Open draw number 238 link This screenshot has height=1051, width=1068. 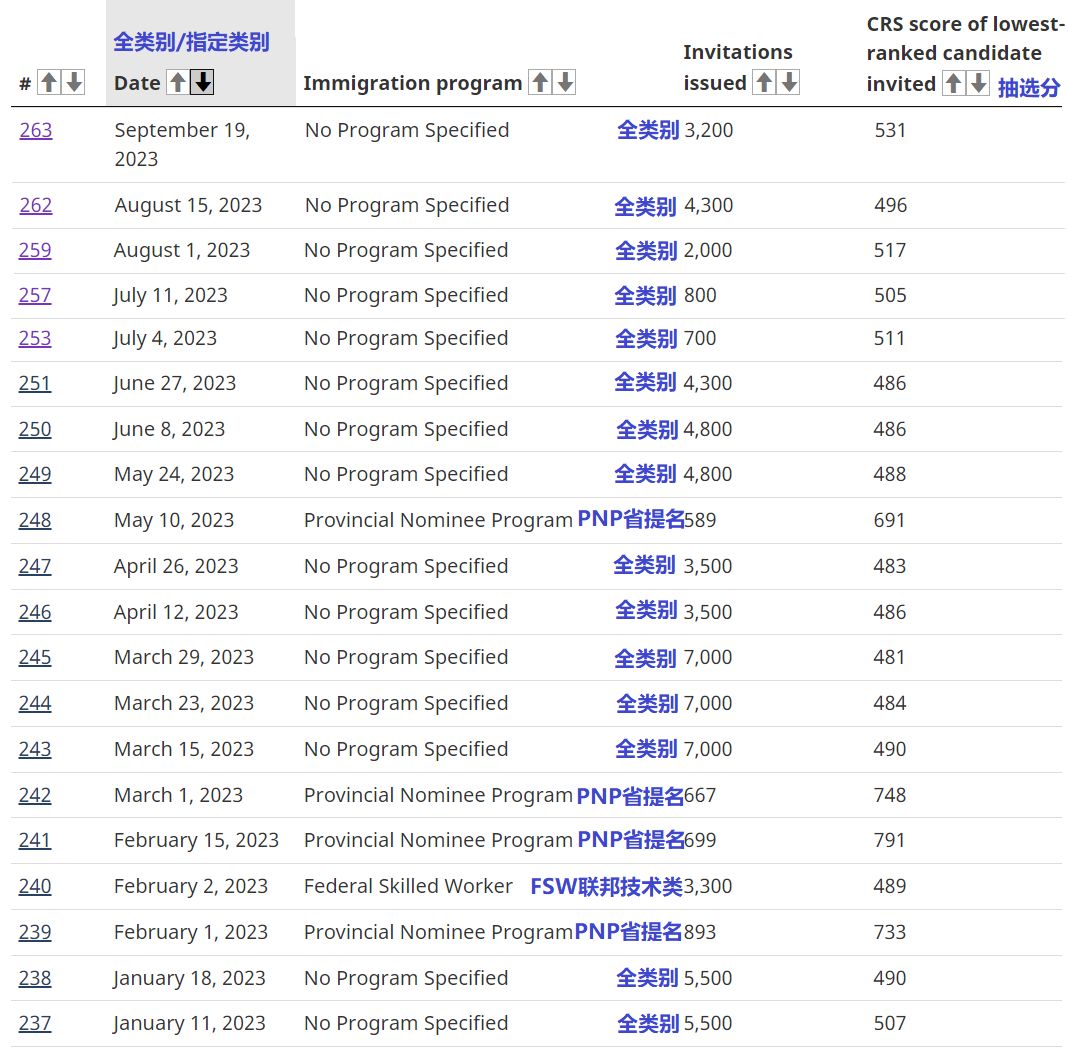click(x=35, y=978)
